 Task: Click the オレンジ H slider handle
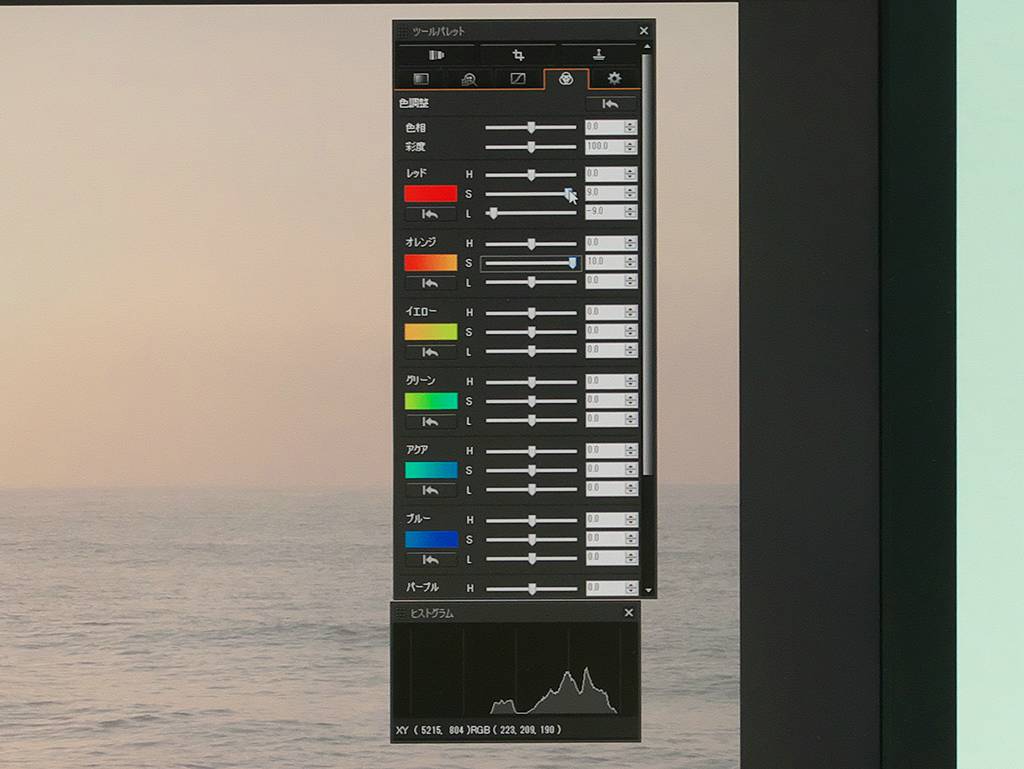[532, 243]
